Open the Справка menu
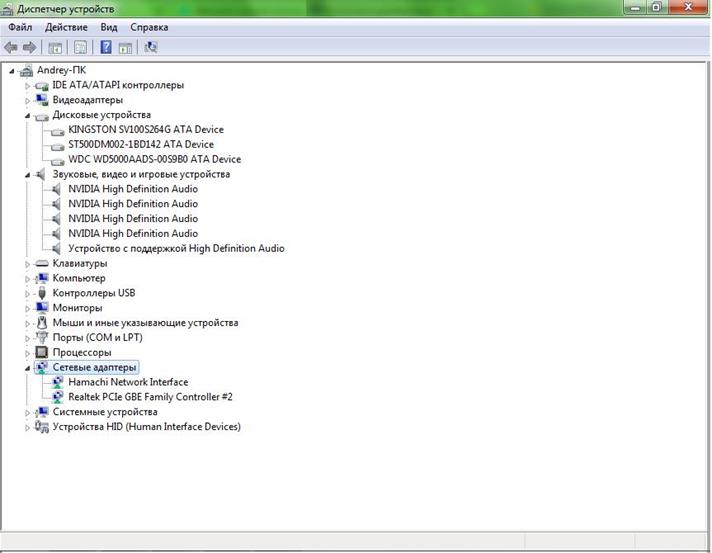This screenshot has width=712, height=553. 149,27
